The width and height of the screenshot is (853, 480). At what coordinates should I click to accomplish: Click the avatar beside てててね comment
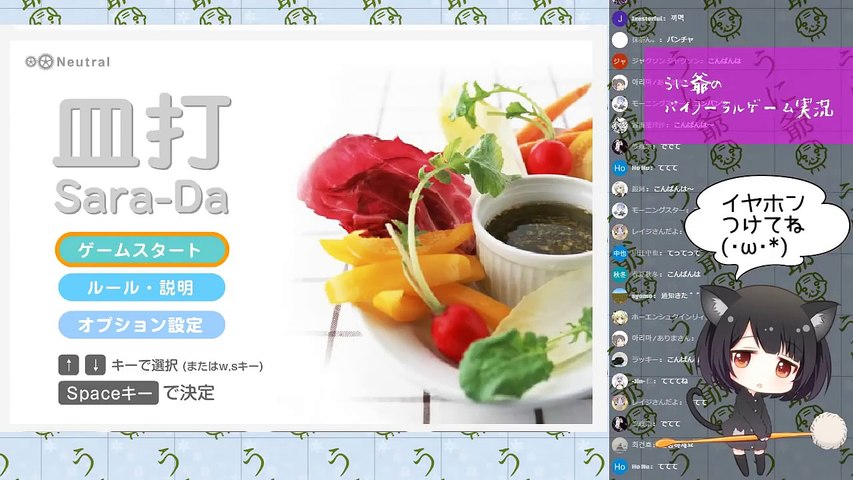pos(620,381)
